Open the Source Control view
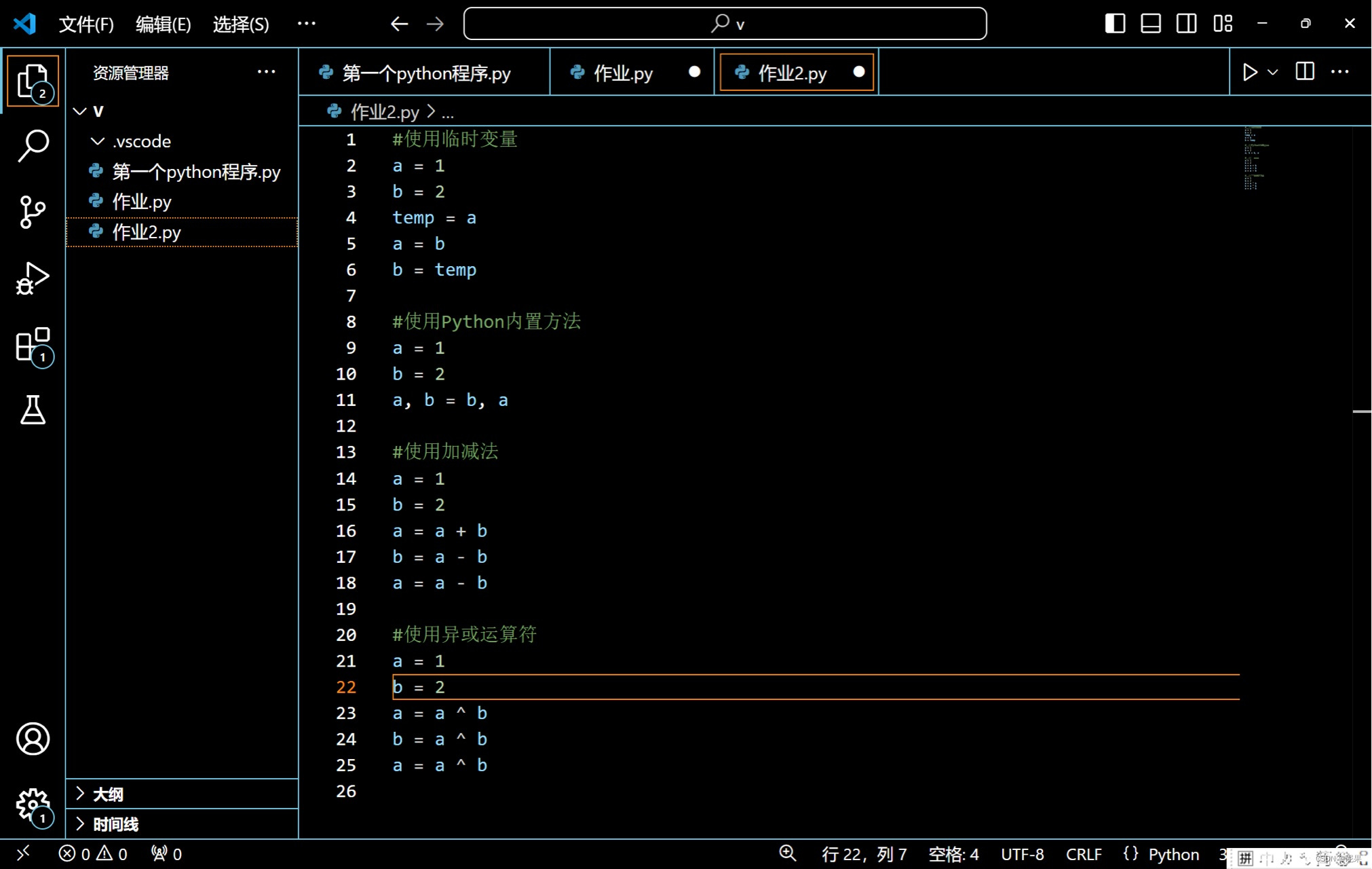 pos(33,212)
